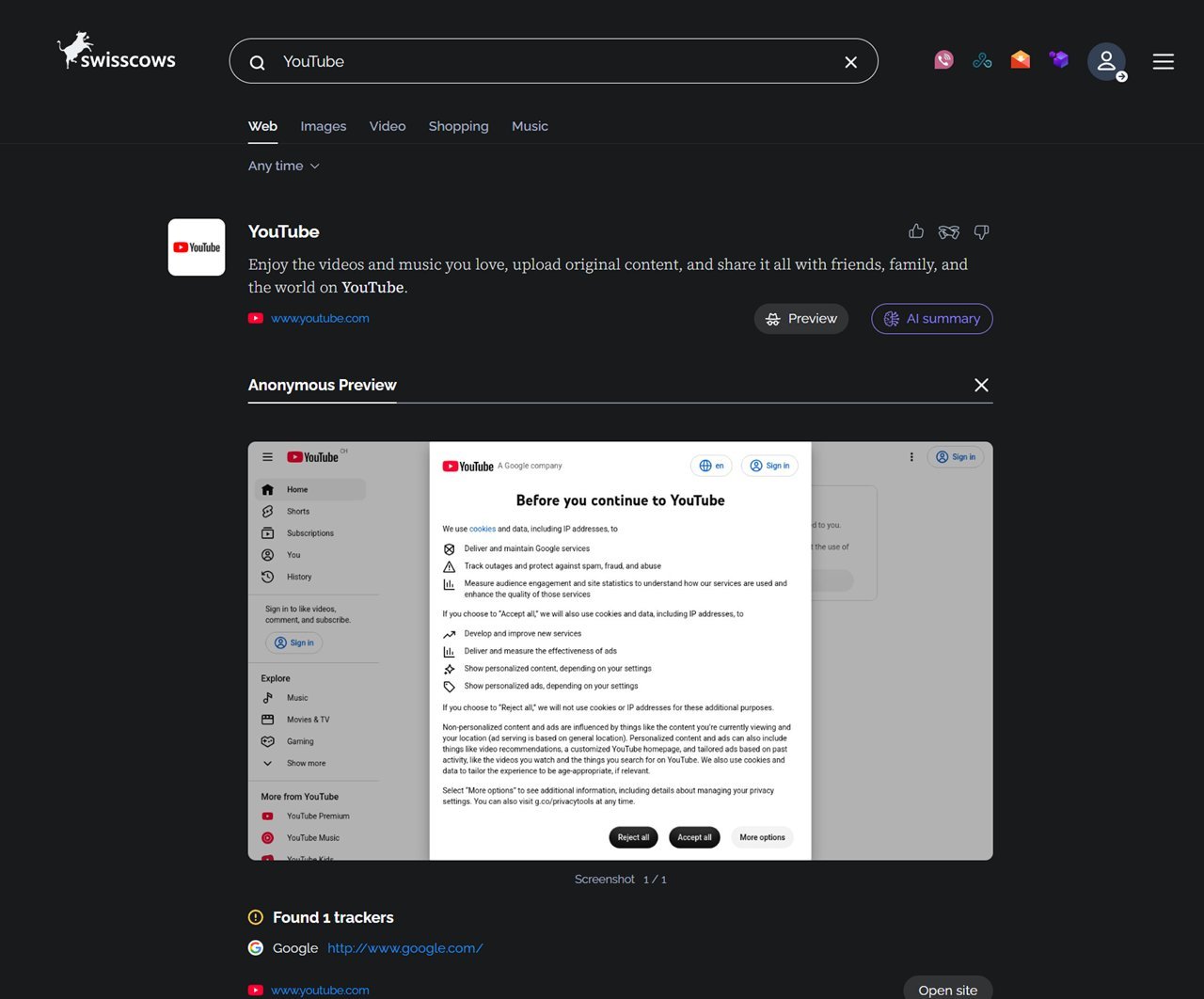This screenshot has height=999, width=1204.
Task: Click the YouTube logo tile beside the result
Action: click(197, 247)
